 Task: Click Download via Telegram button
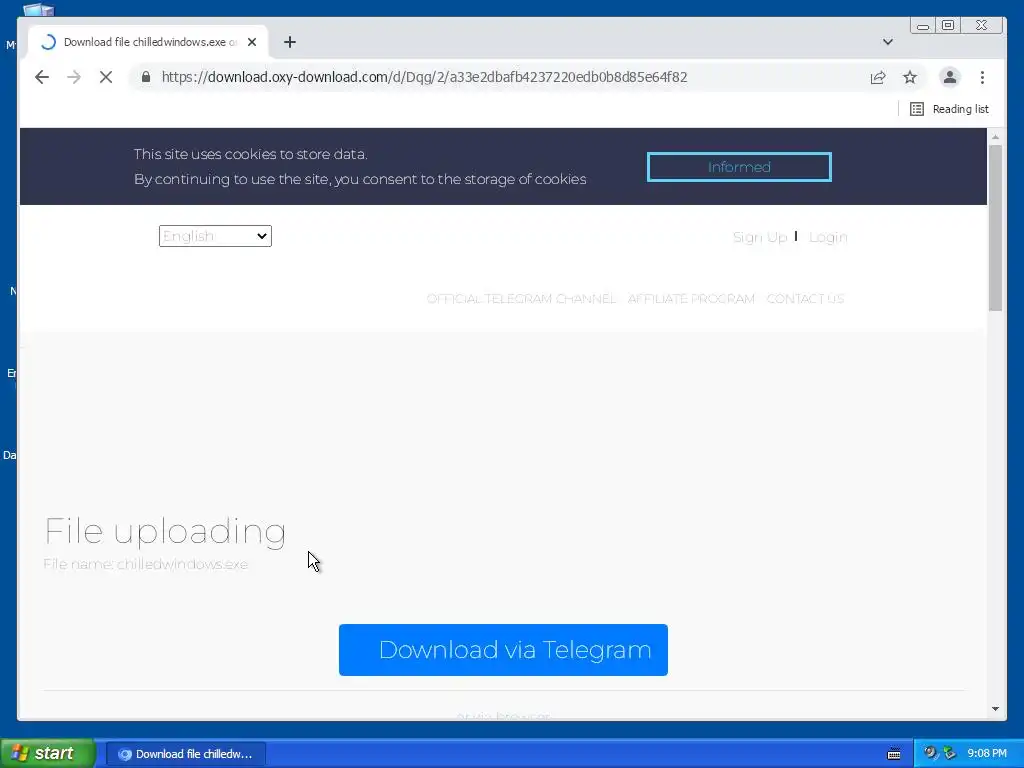coord(504,650)
